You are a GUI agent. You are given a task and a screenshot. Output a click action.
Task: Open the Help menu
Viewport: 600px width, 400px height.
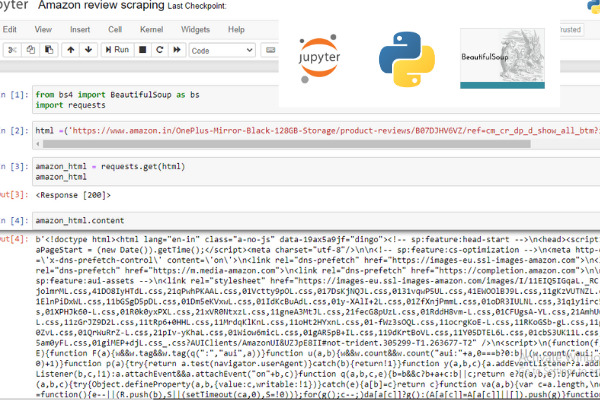point(236,29)
